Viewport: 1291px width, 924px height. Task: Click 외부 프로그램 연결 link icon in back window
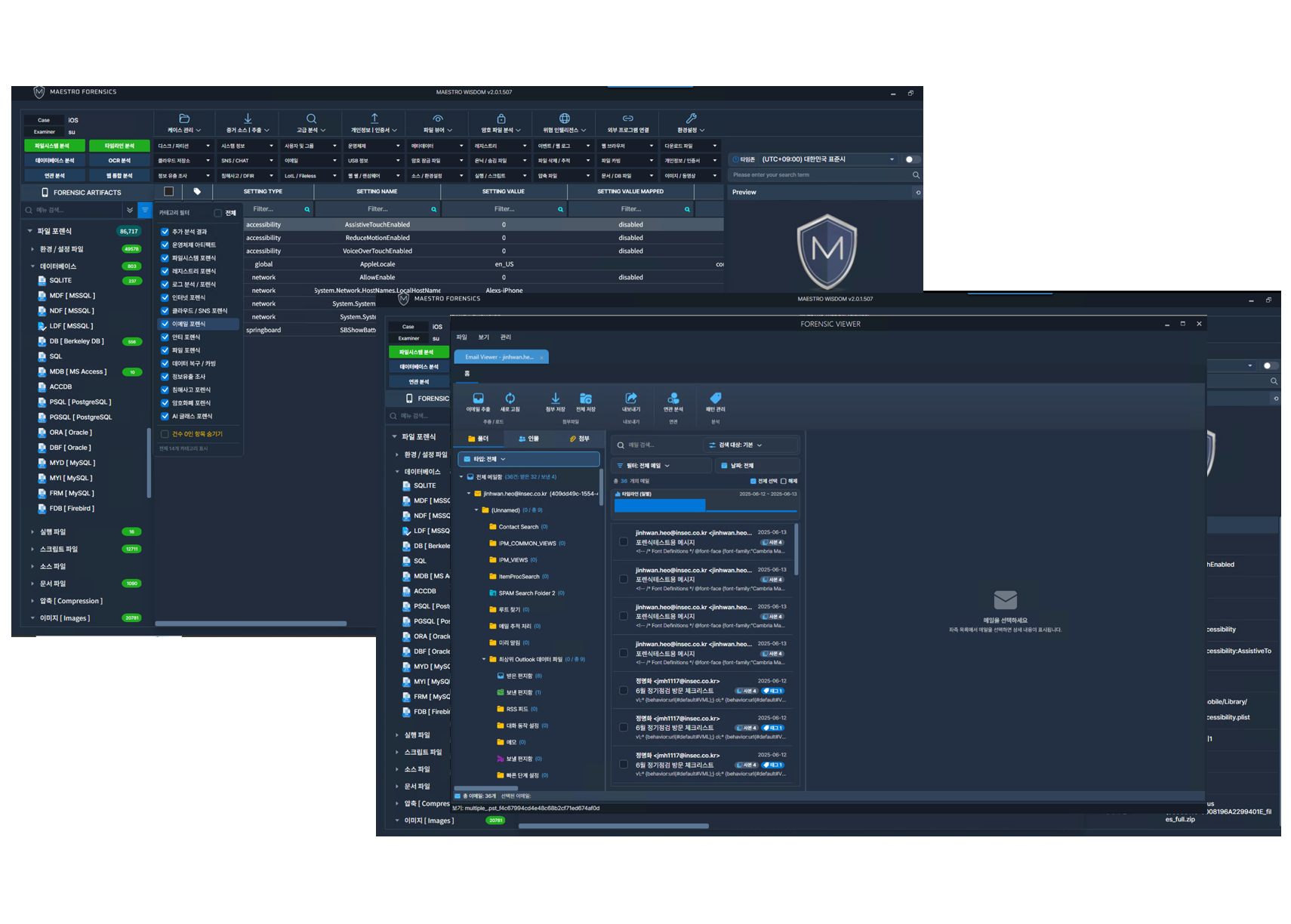[628, 119]
